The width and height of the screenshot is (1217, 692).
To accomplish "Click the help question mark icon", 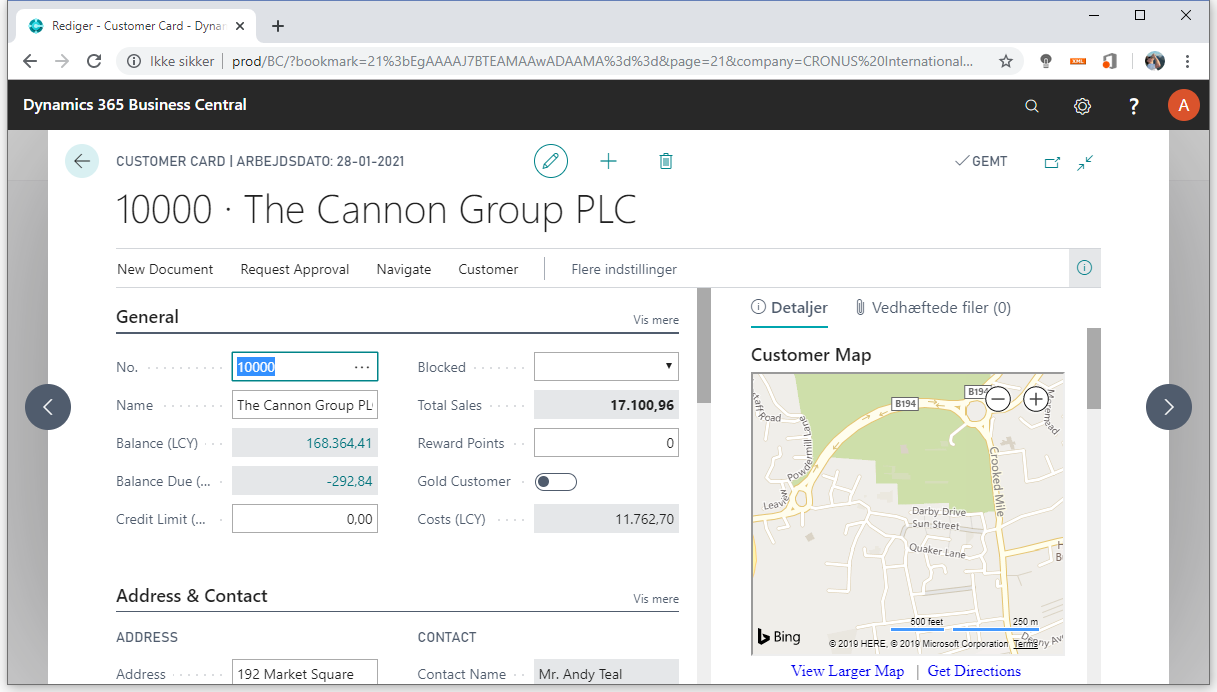I will [x=1133, y=106].
